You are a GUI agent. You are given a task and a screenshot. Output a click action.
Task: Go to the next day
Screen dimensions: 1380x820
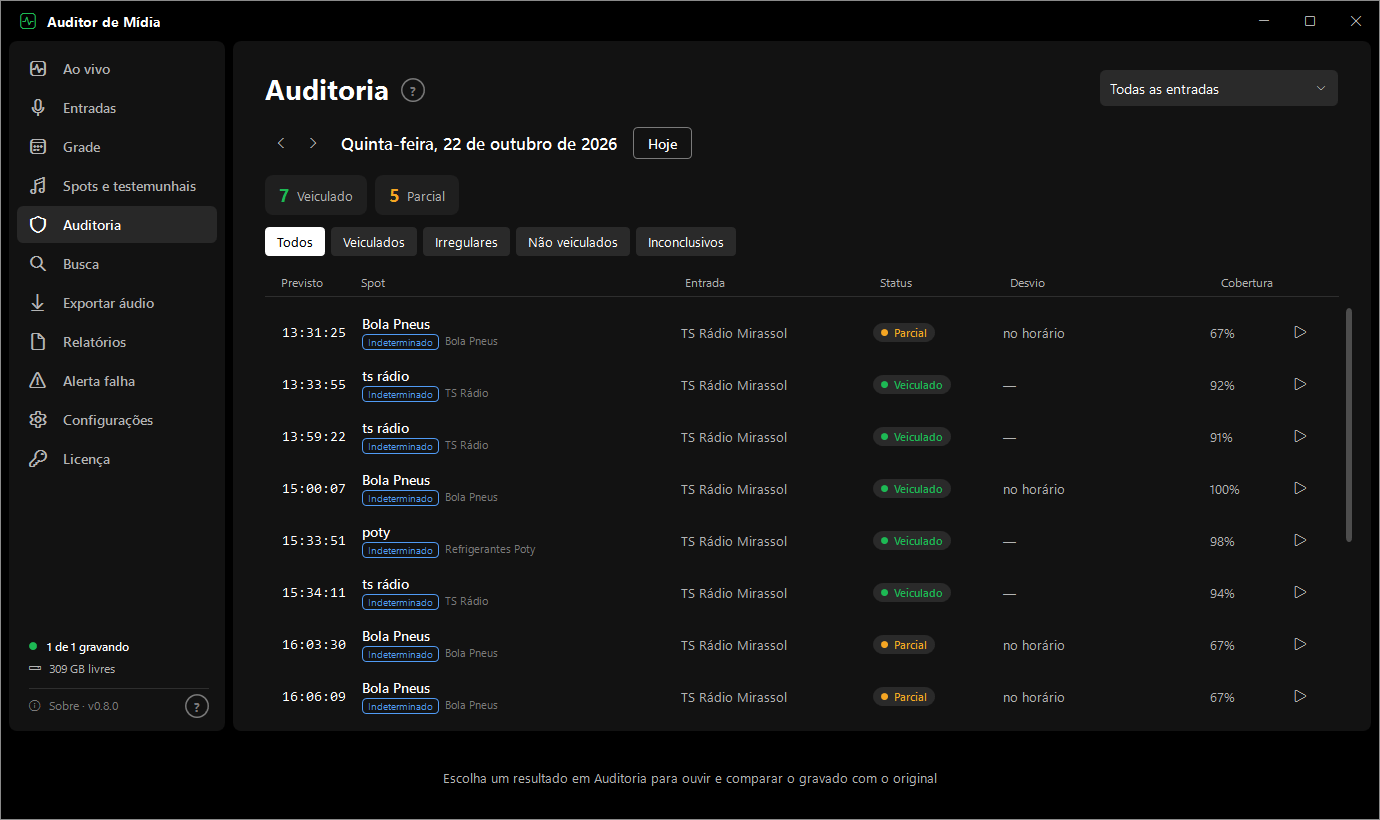click(x=313, y=143)
